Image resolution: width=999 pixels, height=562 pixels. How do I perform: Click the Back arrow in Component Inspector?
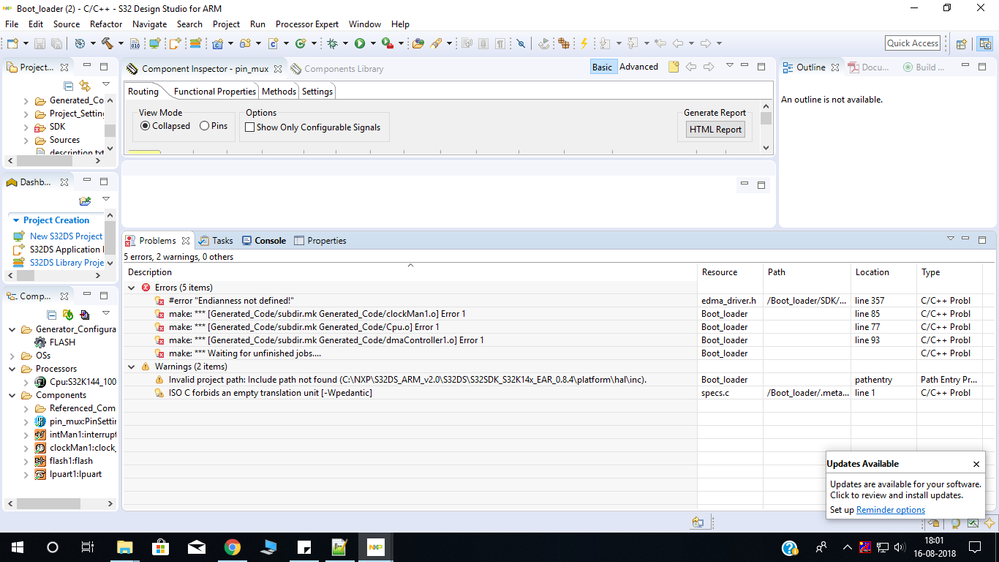[x=691, y=67]
